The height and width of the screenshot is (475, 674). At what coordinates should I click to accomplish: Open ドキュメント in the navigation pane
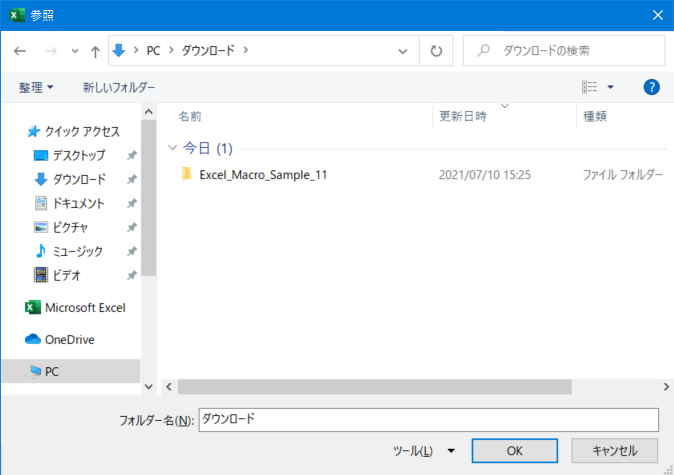(70, 203)
